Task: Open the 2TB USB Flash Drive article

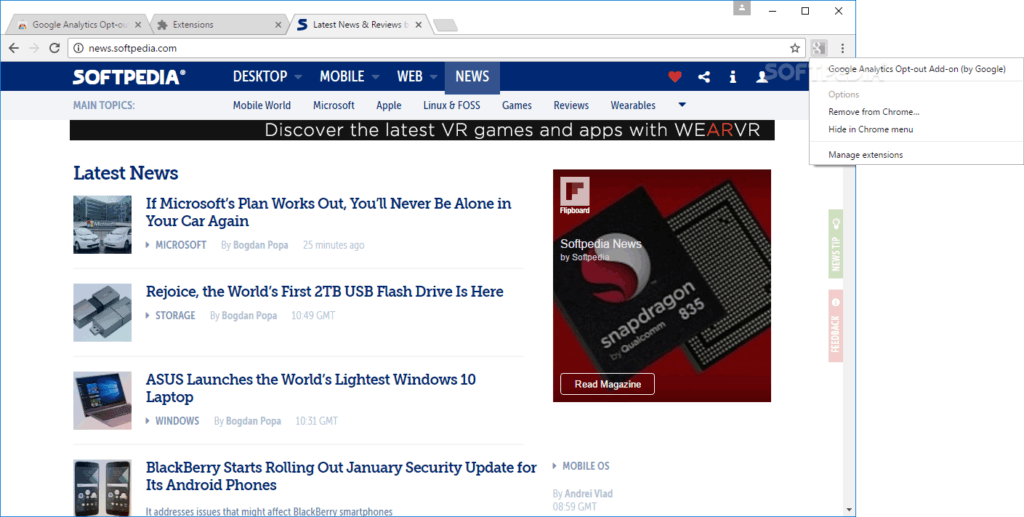Action: (325, 291)
